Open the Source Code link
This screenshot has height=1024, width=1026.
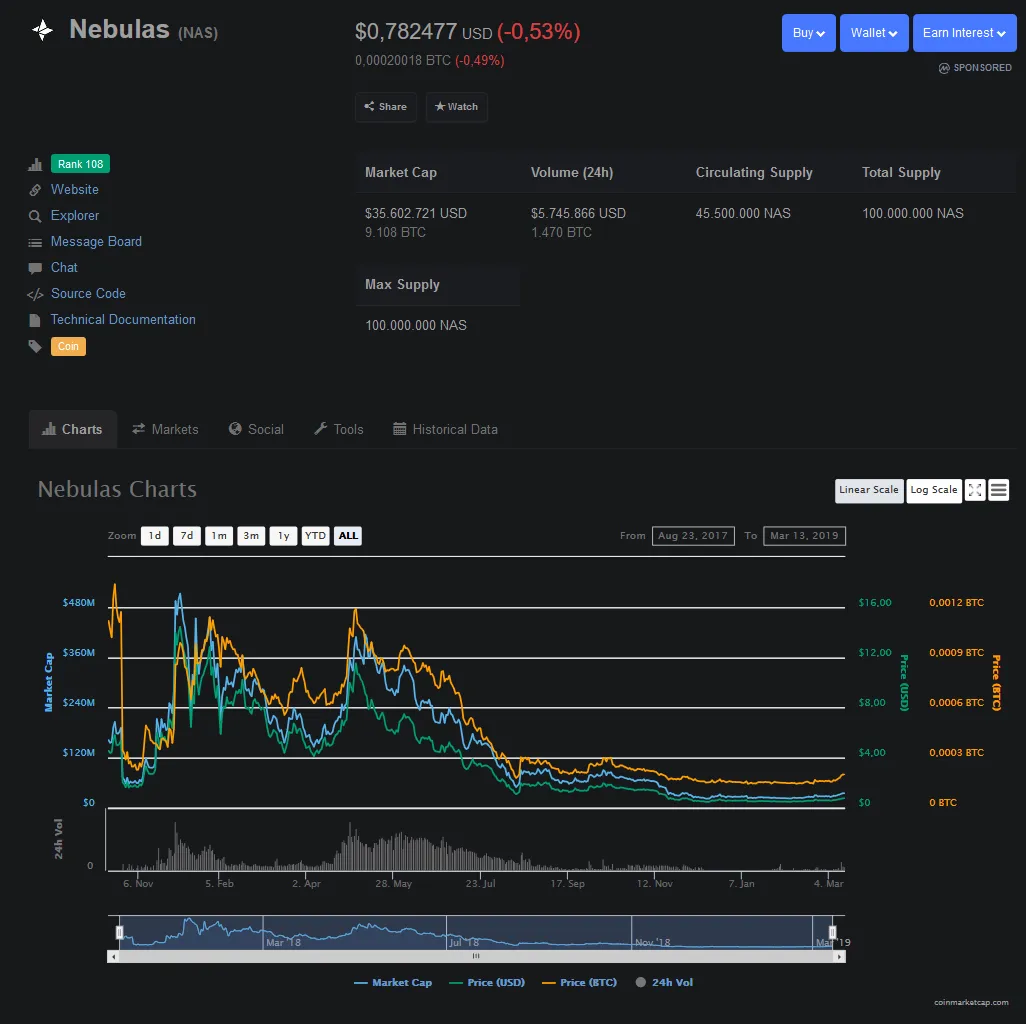coord(88,294)
